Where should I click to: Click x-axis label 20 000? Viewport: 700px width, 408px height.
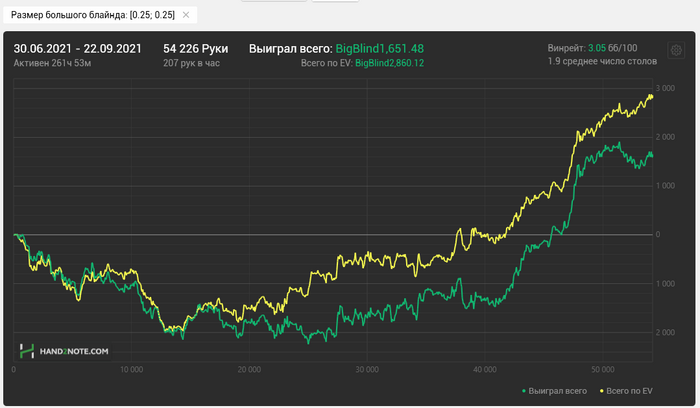point(249,370)
